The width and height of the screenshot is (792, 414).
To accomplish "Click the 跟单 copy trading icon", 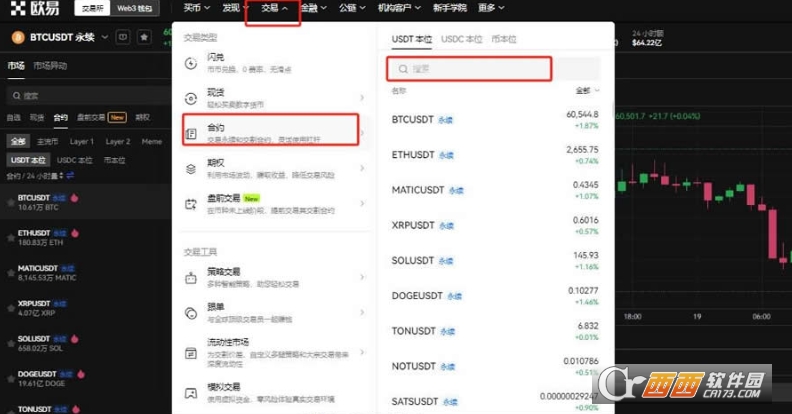I will click(x=191, y=312).
